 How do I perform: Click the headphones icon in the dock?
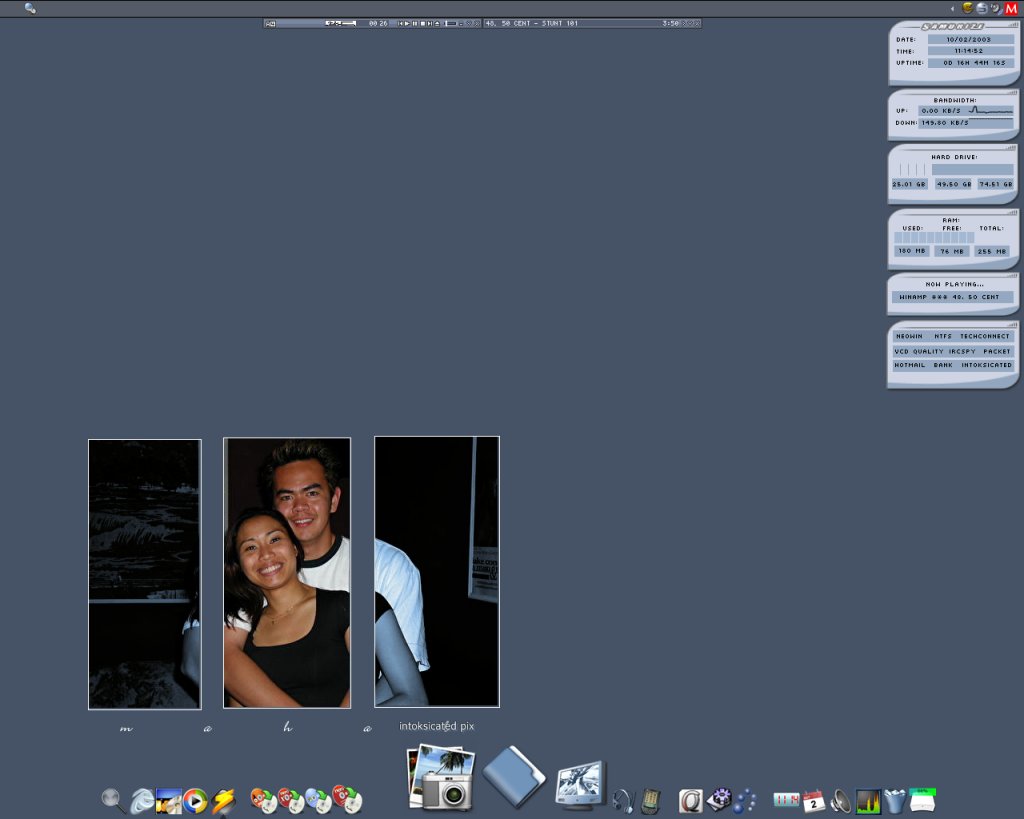tap(623, 800)
